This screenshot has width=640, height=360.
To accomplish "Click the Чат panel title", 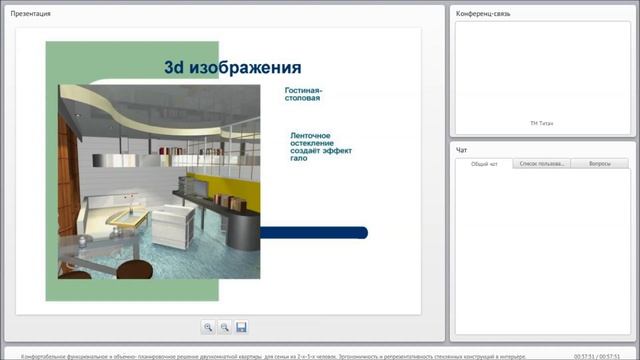I will (x=461, y=150).
